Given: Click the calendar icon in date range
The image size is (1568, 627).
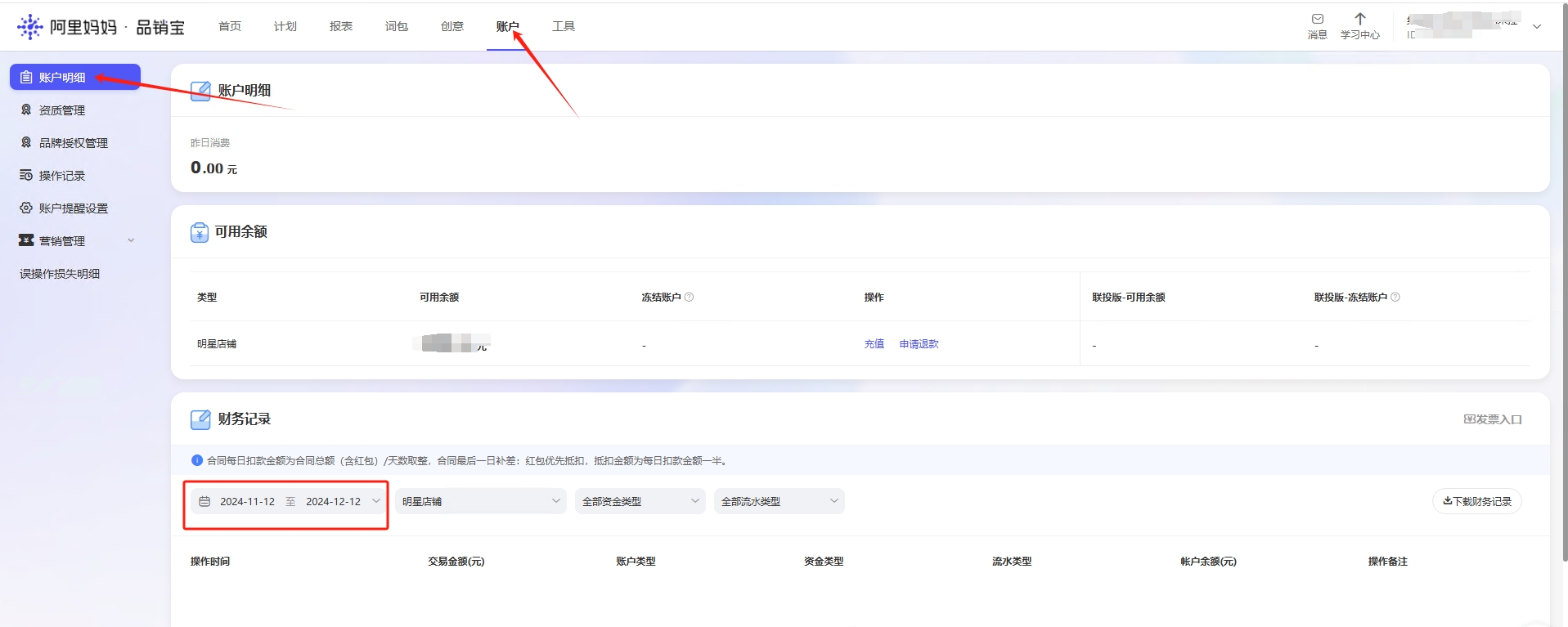Looking at the screenshot, I should tap(204, 501).
